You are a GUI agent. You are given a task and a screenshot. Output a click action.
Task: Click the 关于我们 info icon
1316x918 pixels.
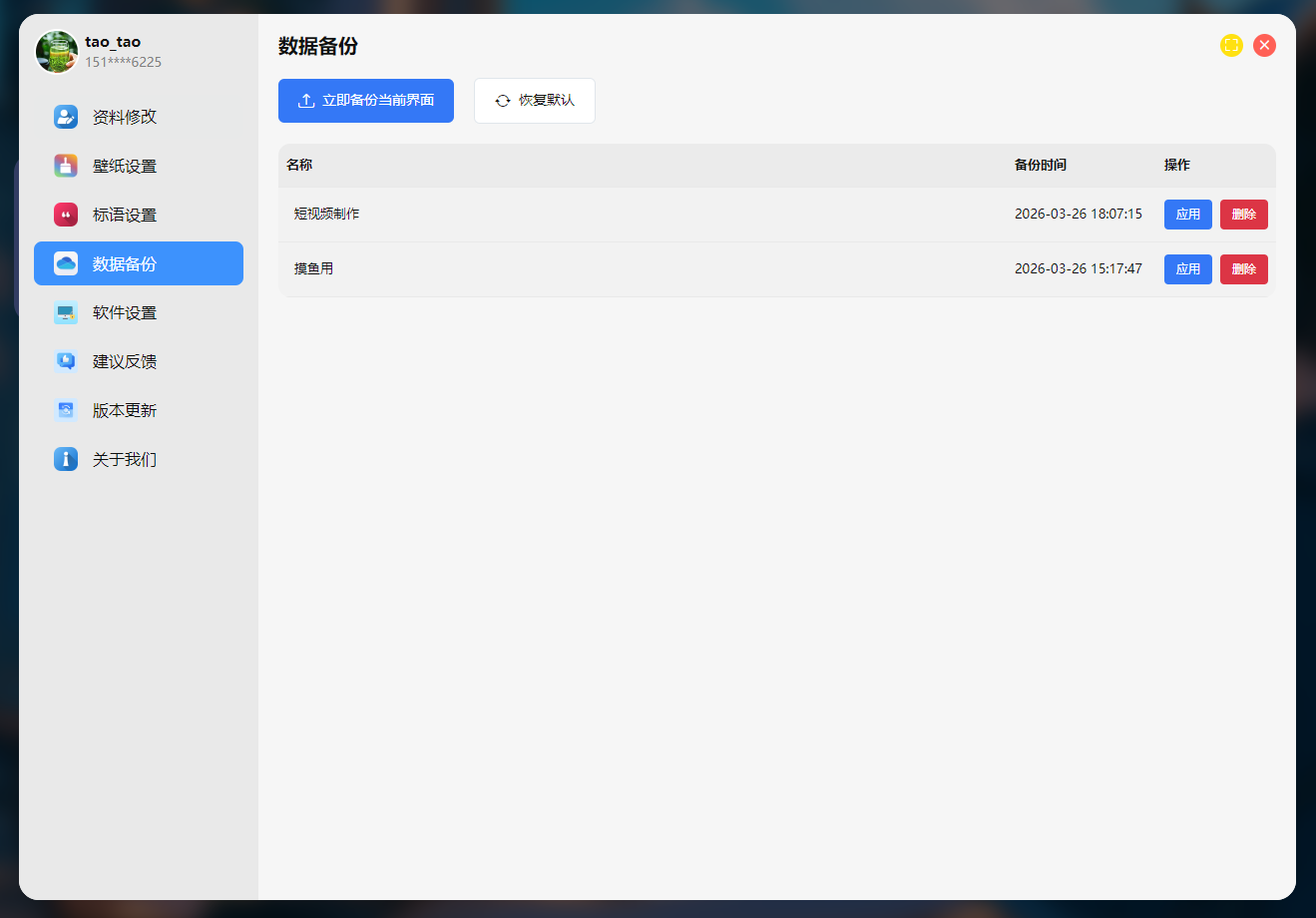66,459
